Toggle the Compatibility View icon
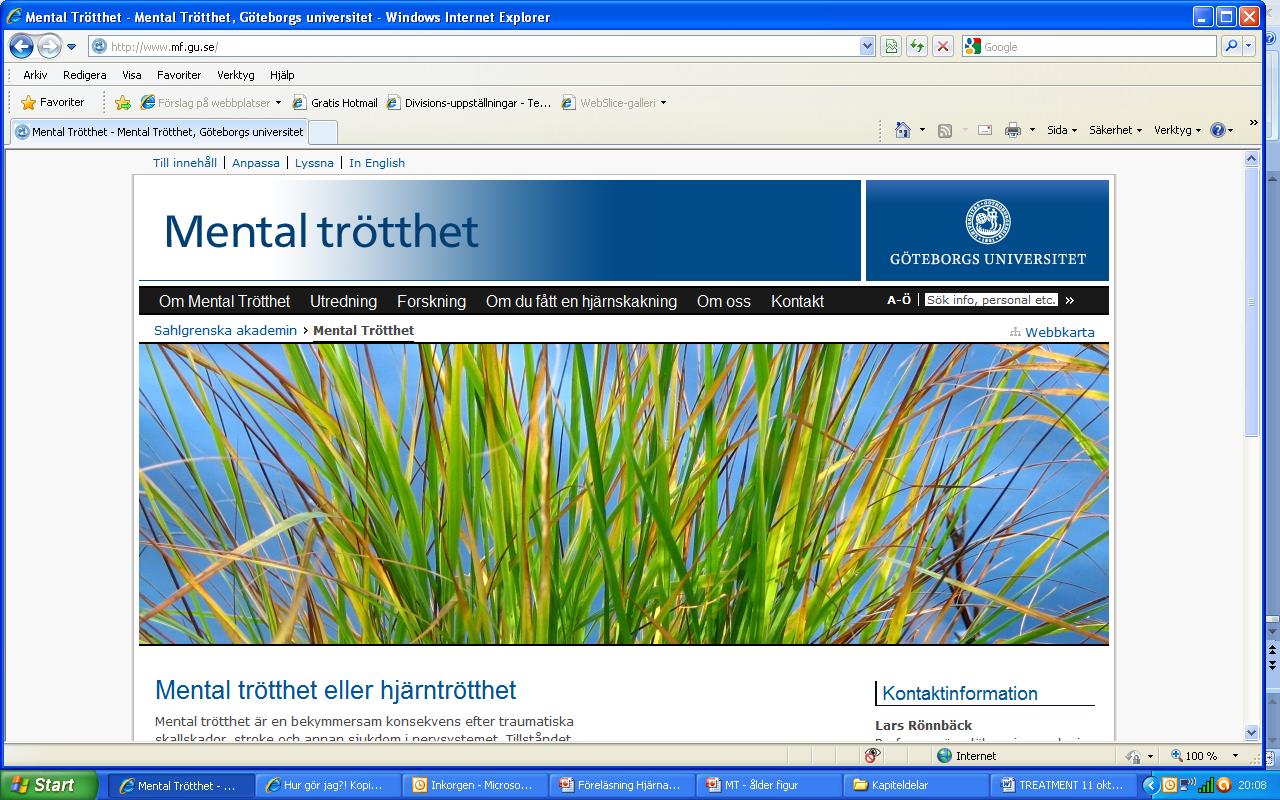The image size is (1280, 800). (891, 46)
